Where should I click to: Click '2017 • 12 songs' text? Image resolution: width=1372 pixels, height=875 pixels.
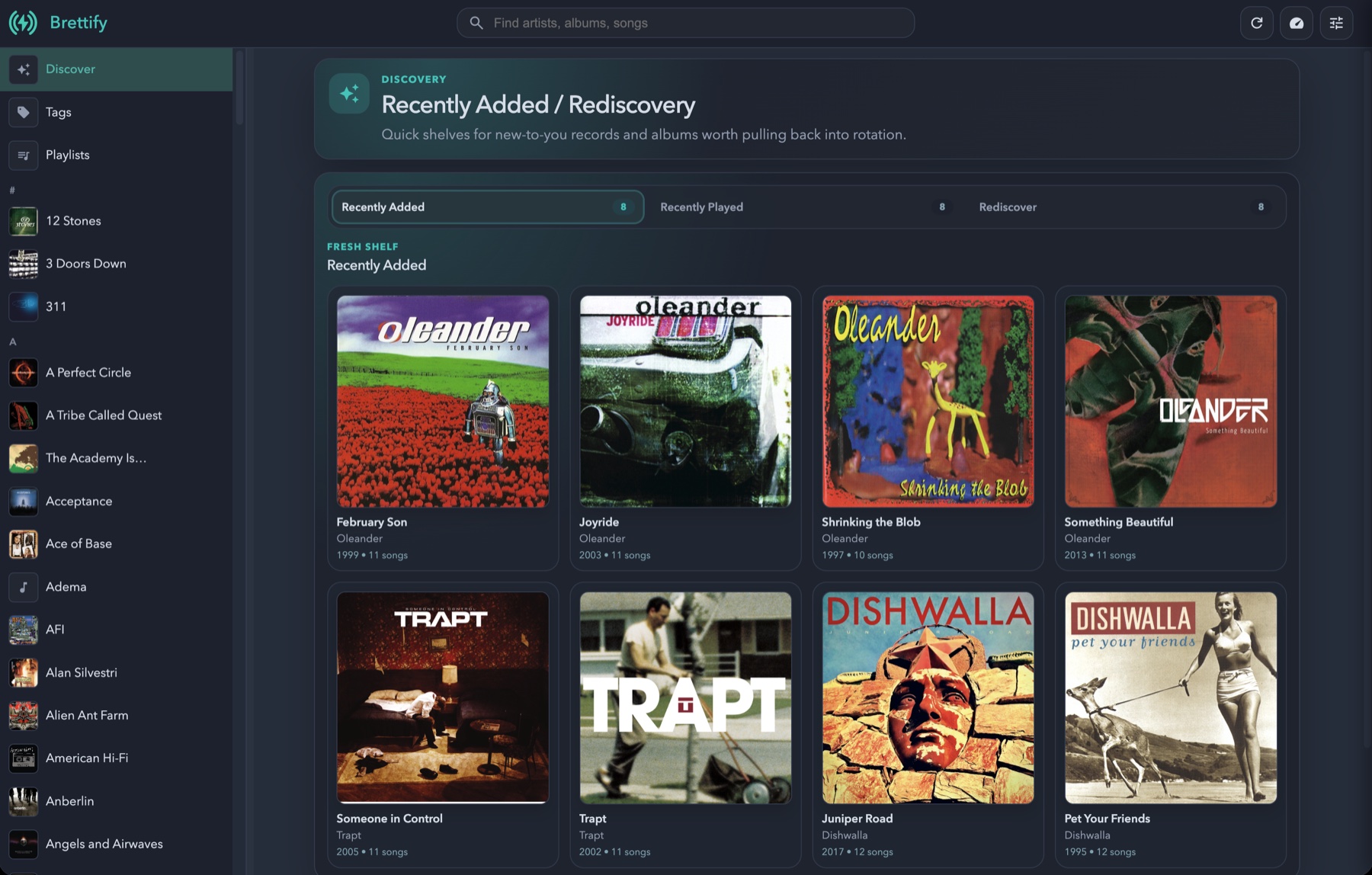coord(857,851)
